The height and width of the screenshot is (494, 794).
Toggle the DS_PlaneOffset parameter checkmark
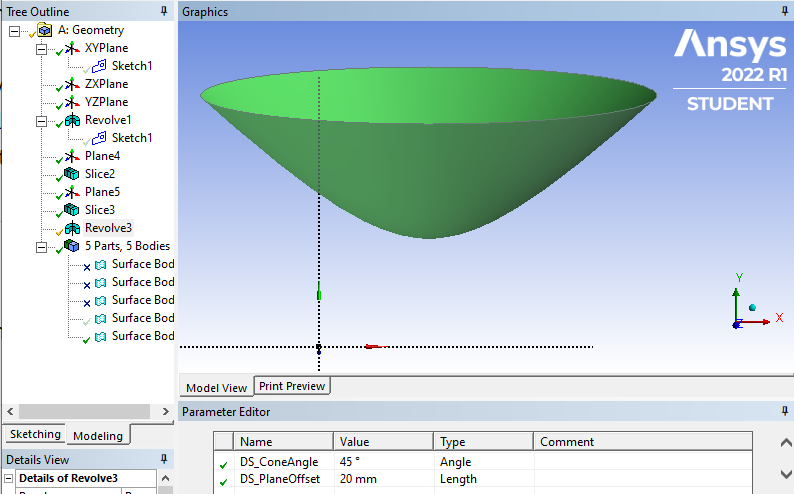coord(223,481)
